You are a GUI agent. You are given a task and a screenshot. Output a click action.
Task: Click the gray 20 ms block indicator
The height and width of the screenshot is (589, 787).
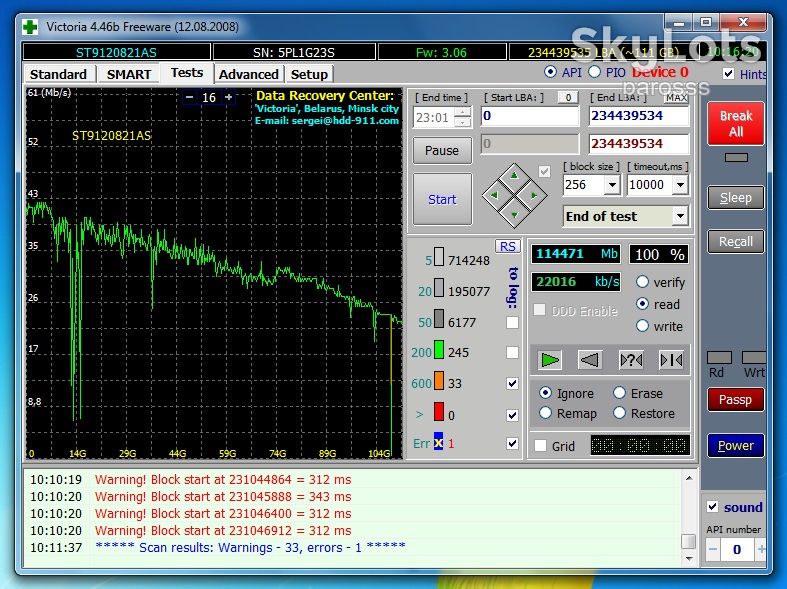439,288
